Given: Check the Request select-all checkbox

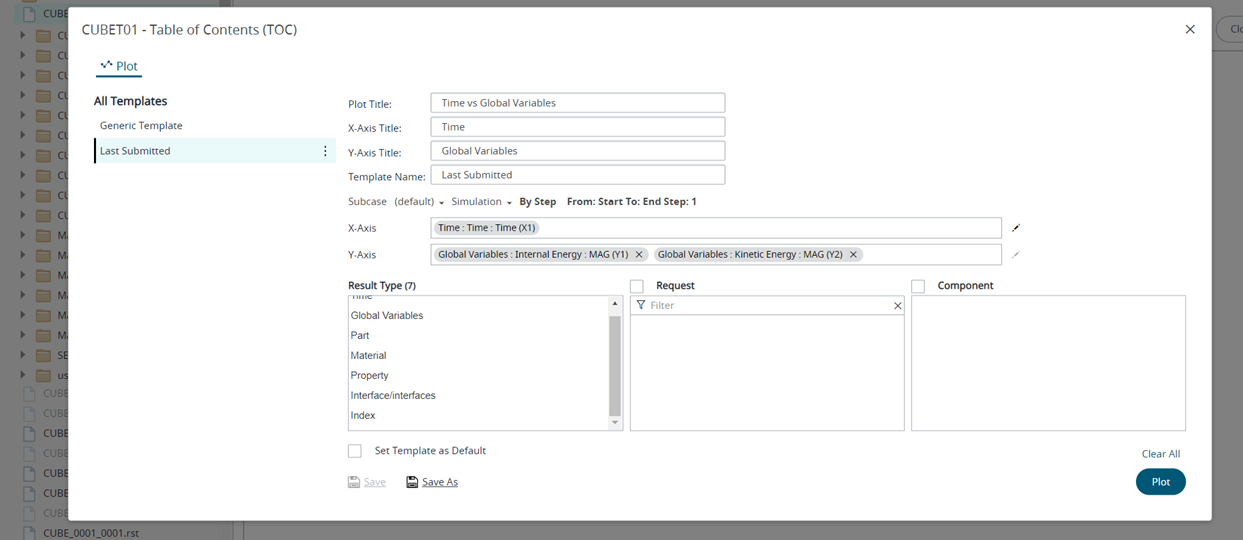Looking at the screenshot, I should (x=637, y=286).
